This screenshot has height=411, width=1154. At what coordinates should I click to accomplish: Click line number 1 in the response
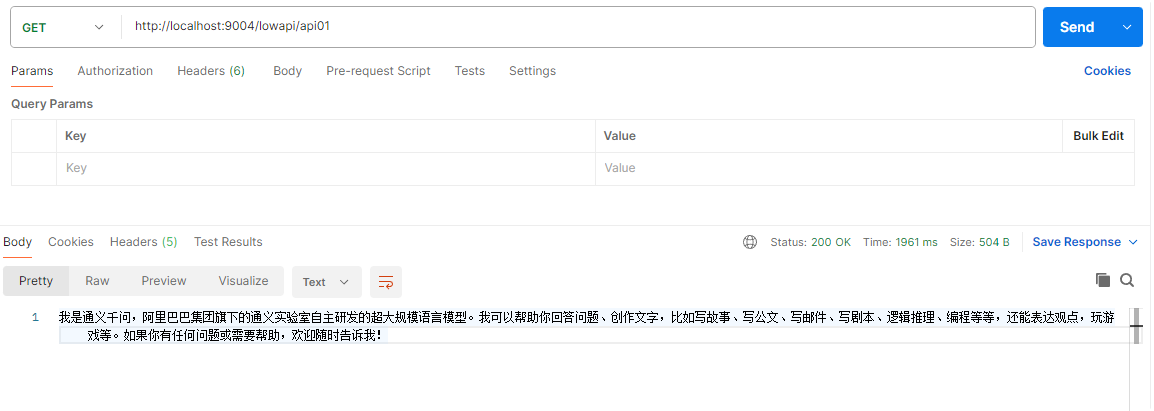(x=35, y=318)
